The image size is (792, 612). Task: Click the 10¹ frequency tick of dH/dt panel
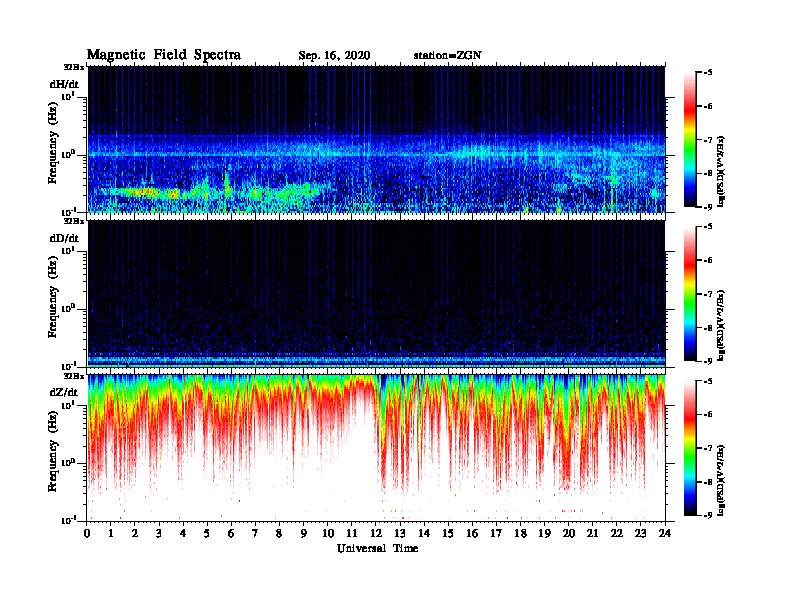point(68,97)
